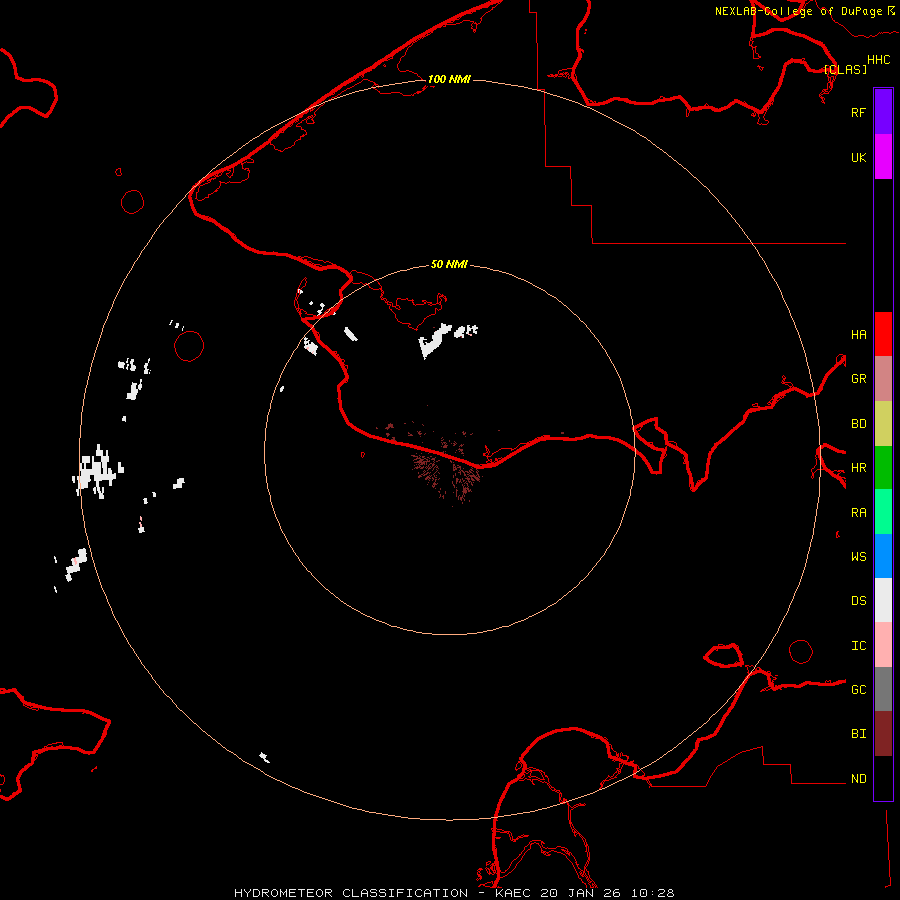Click the HR legend label
This screenshot has height=900, width=900.
[x=858, y=468]
